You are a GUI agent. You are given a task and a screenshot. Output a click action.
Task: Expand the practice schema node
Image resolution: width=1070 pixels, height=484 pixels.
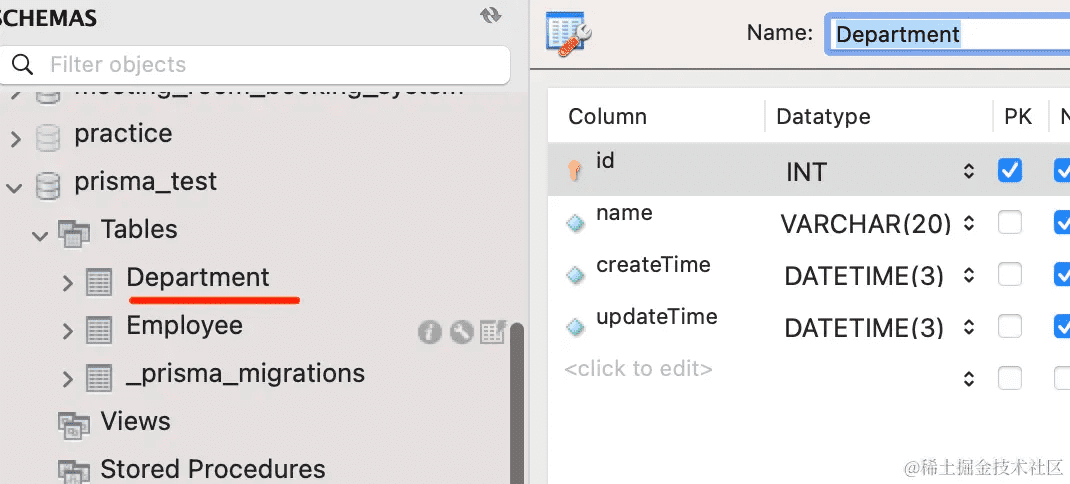pos(16,138)
